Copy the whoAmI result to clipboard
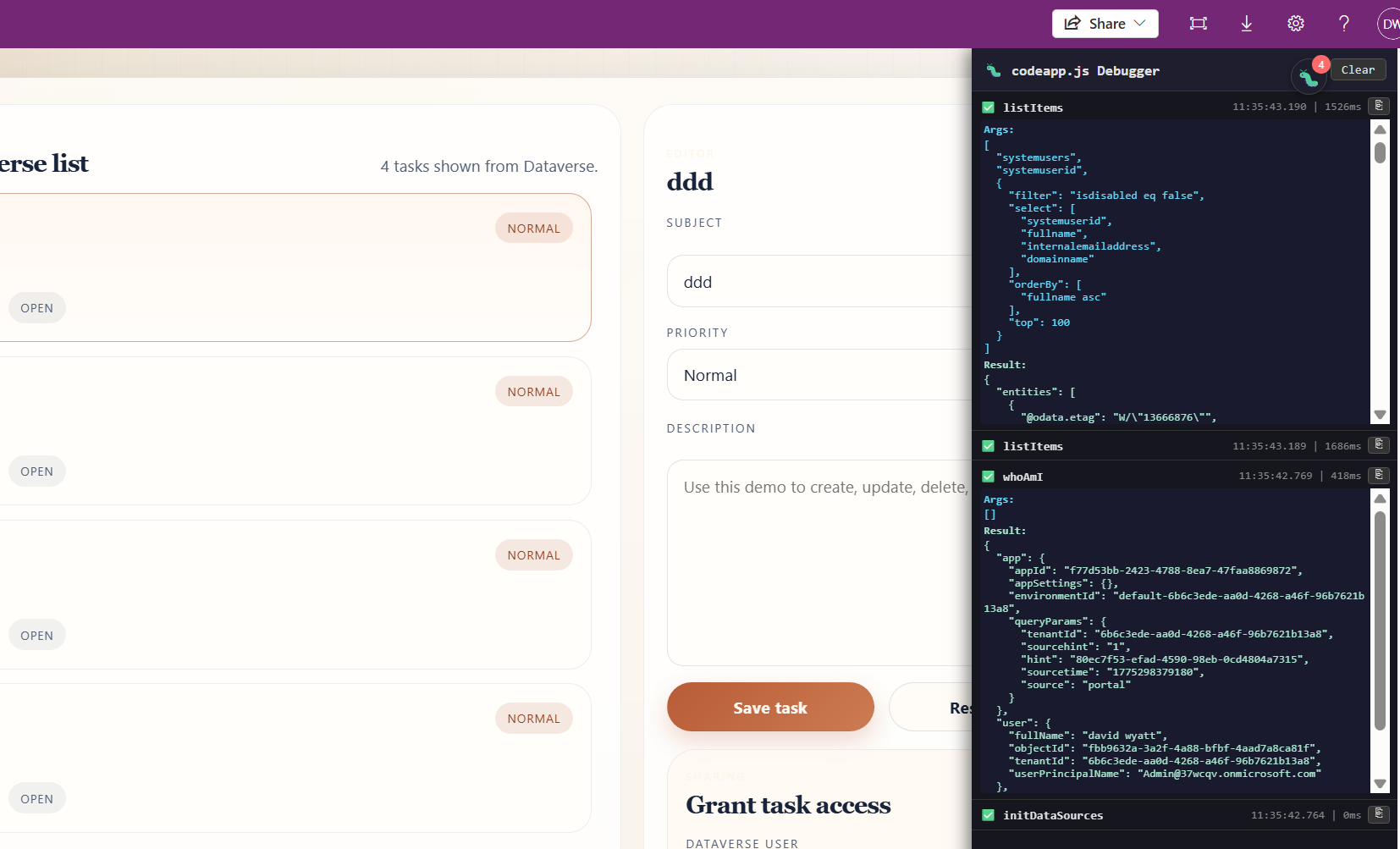This screenshot has height=849, width=1400. [1378, 476]
